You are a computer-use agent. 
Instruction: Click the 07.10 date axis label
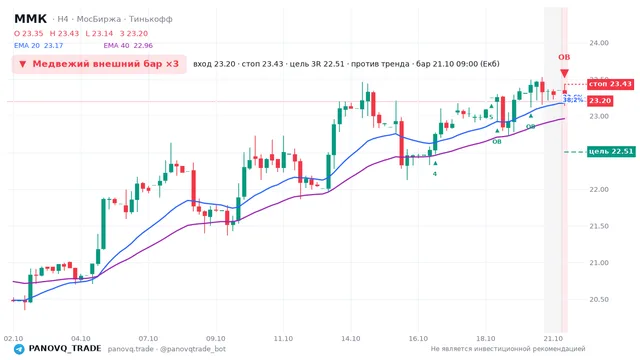(x=148, y=339)
